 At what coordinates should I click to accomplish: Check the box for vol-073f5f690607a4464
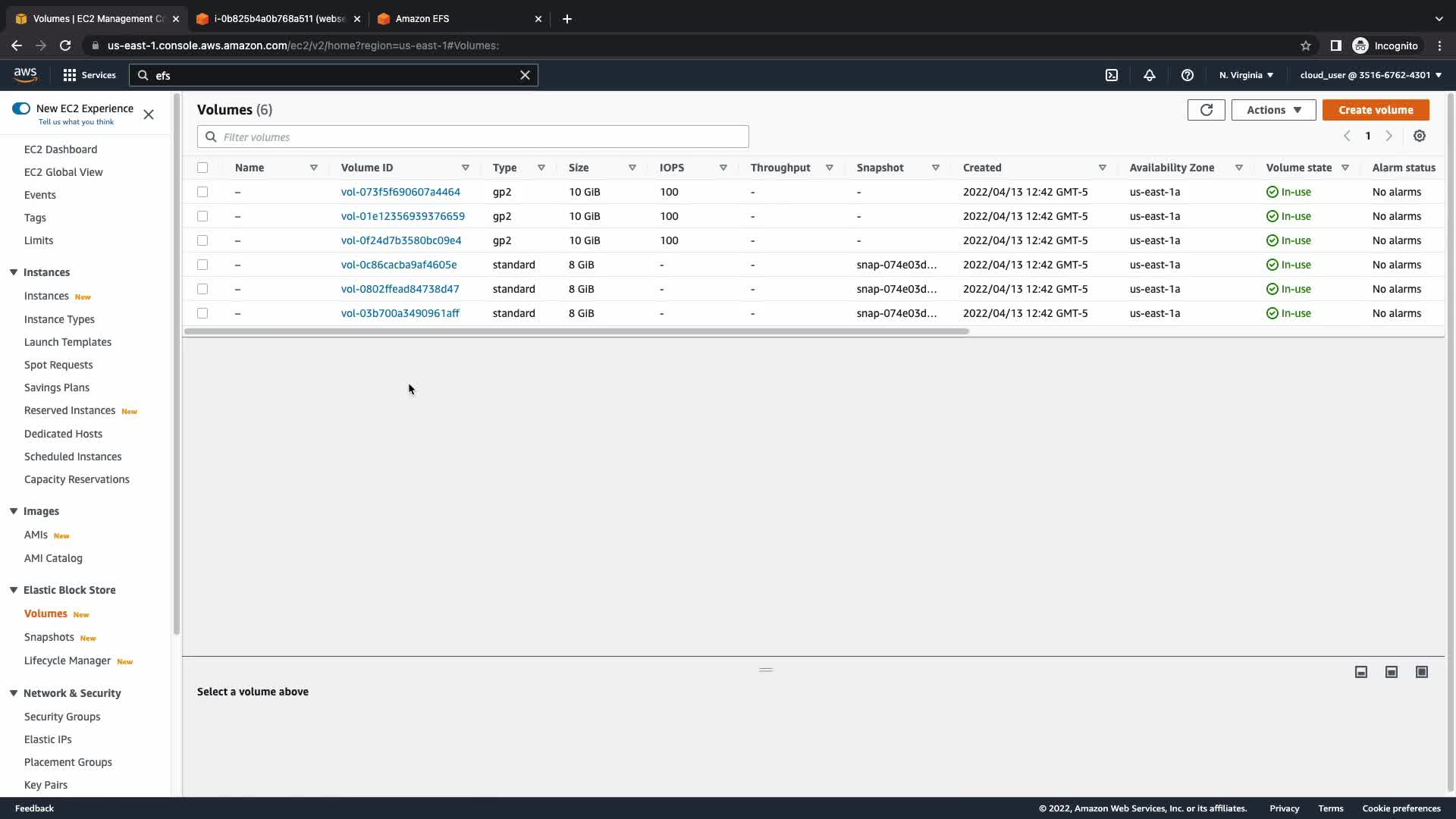click(x=202, y=192)
